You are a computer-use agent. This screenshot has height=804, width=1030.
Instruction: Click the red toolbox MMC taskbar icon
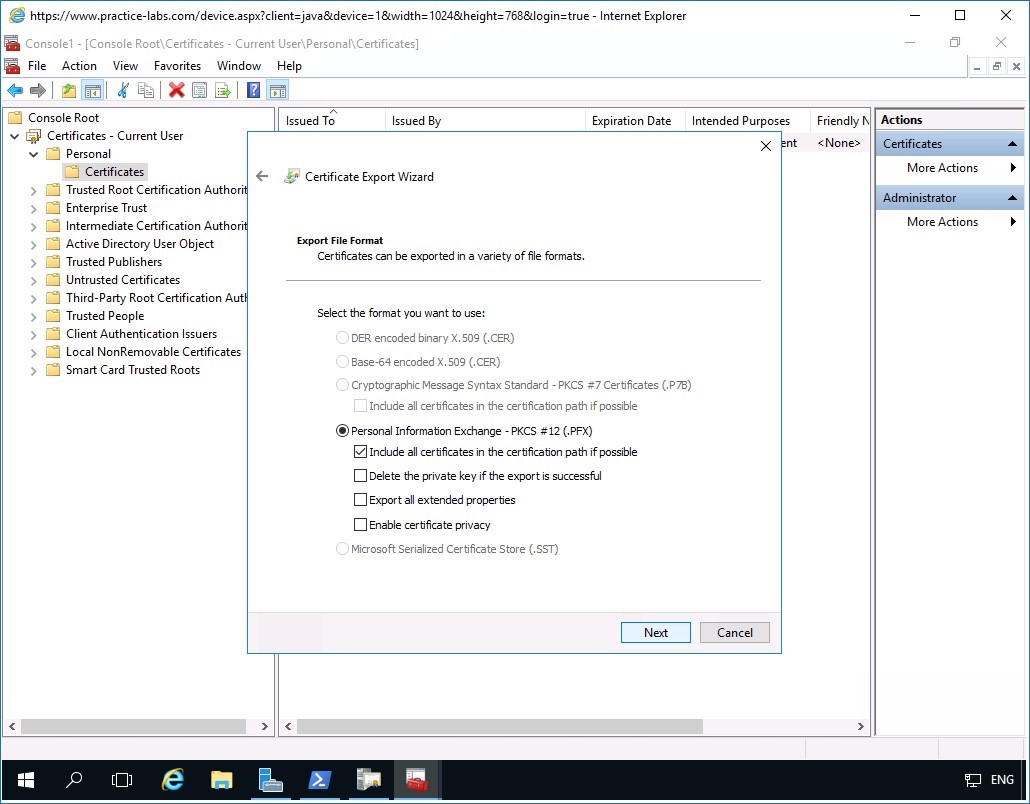[x=417, y=780]
